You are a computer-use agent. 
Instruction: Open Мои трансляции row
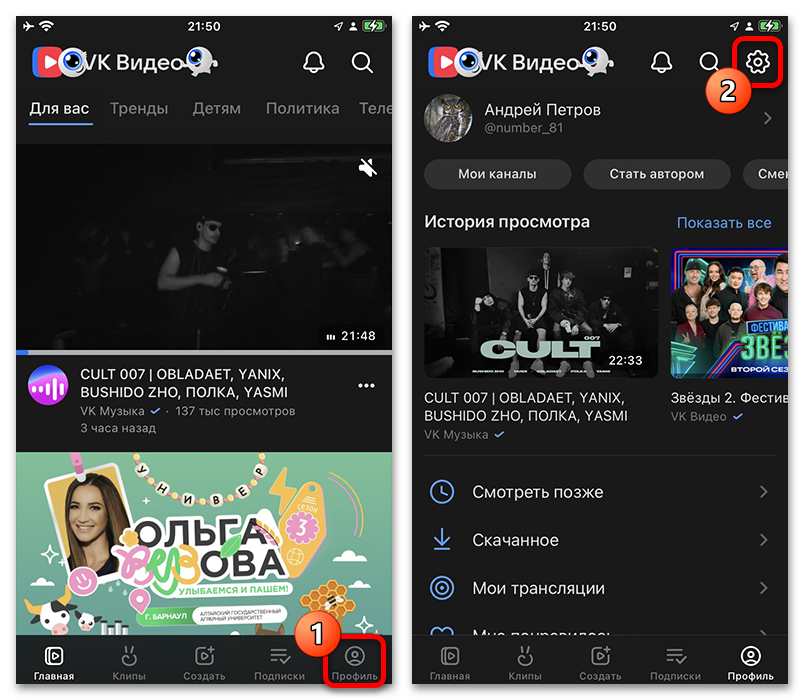click(x=599, y=588)
